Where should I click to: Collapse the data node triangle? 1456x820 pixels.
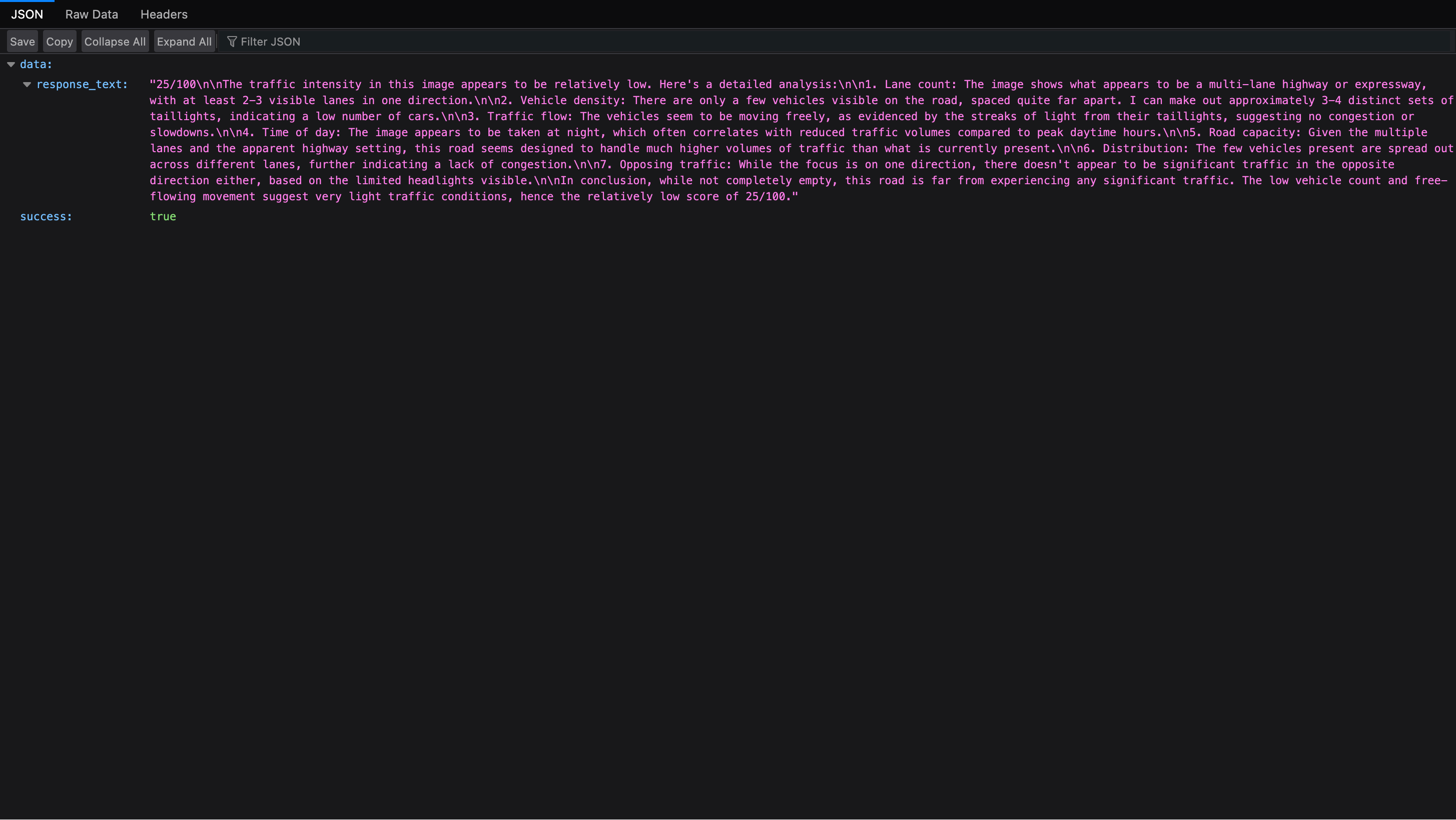(x=11, y=65)
